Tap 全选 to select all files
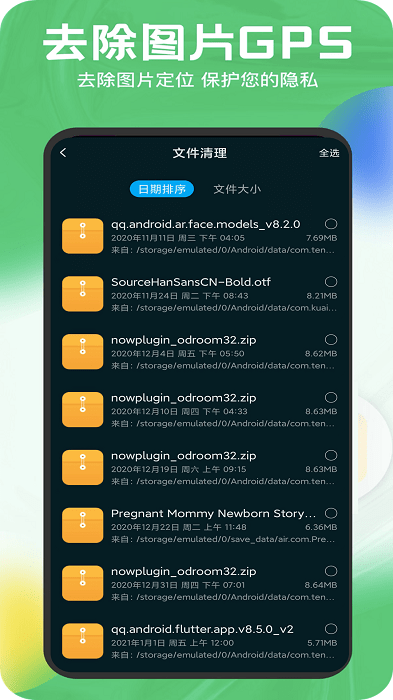Screen dimensions: 393x700 coord(329,153)
